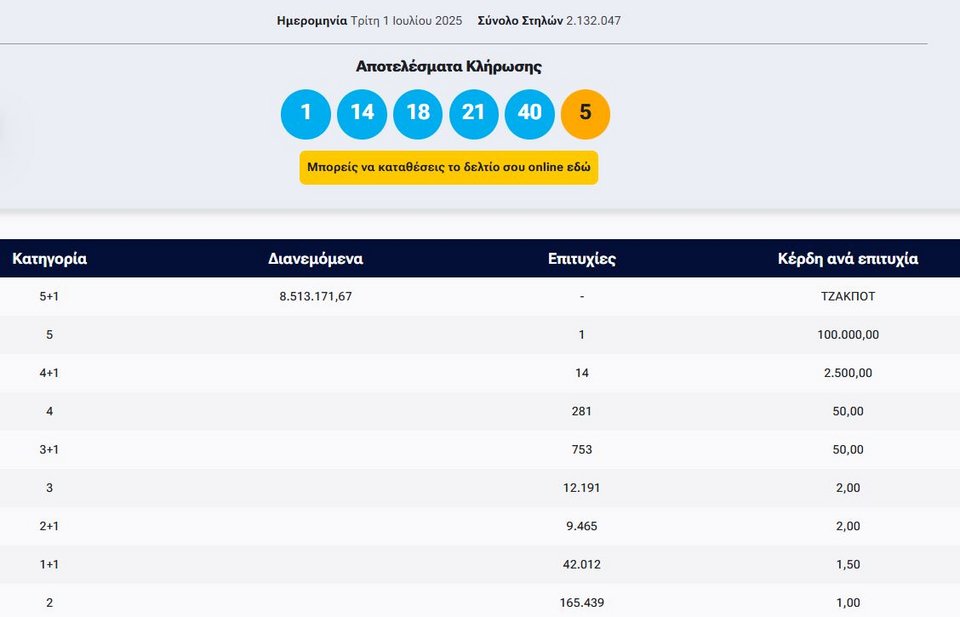Viewport: 960px width, 617px height.
Task: Click the blue ball numbered 40
Action: coord(530,114)
